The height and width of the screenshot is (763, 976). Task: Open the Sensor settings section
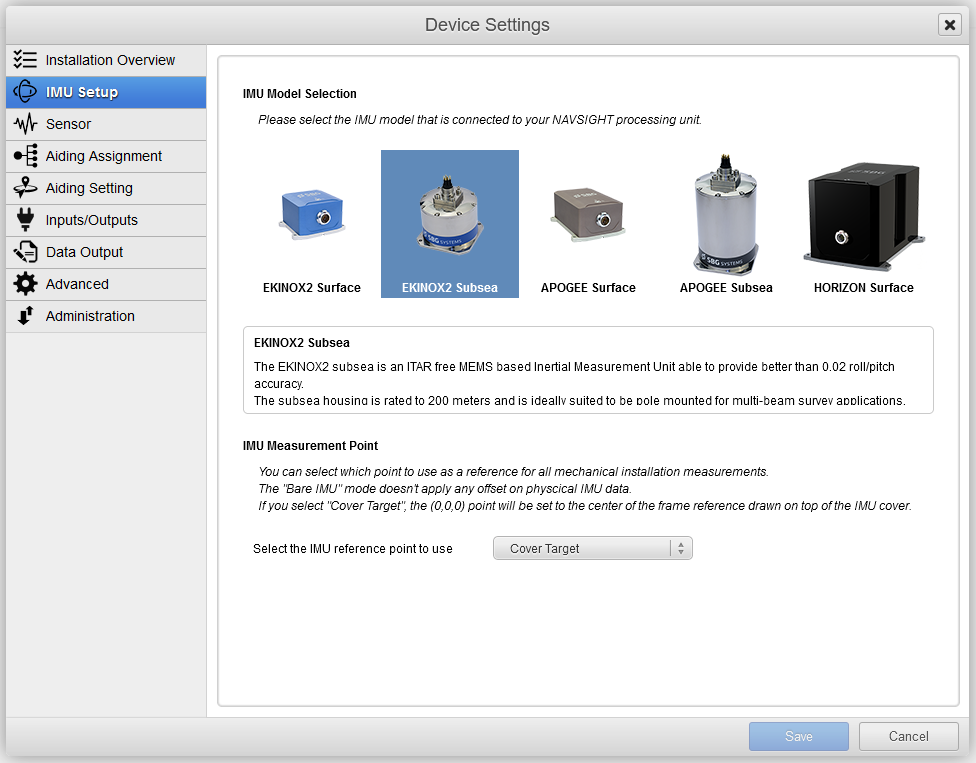pyautogui.click(x=106, y=124)
